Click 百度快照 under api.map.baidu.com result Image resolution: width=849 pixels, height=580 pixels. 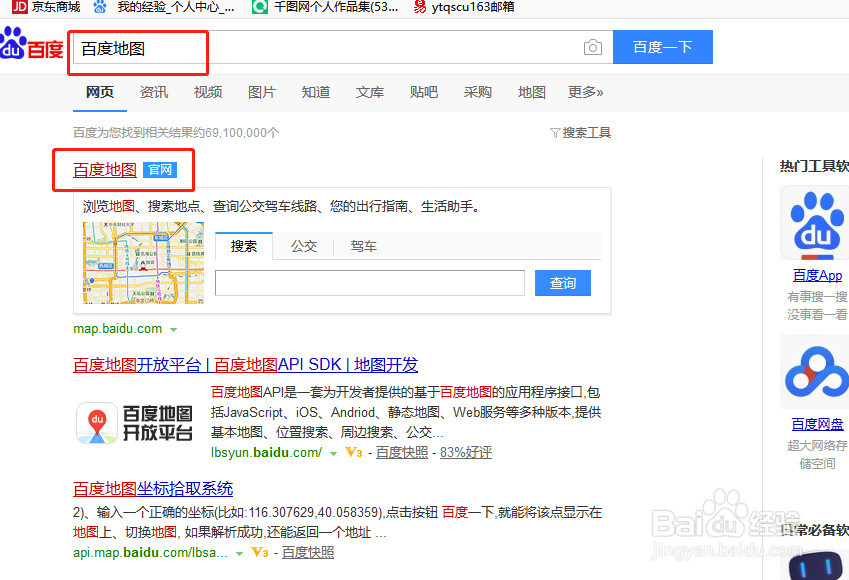(x=308, y=552)
